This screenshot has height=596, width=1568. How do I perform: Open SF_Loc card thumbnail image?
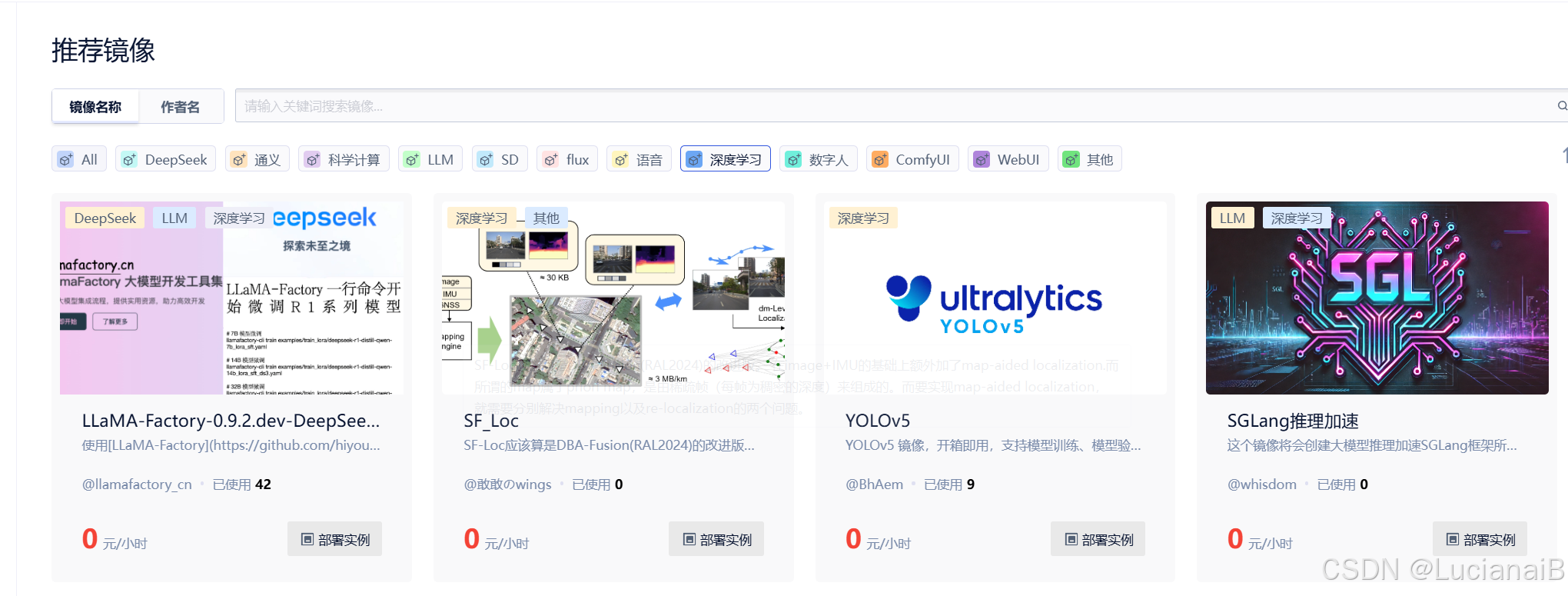(x=613, y=298)
